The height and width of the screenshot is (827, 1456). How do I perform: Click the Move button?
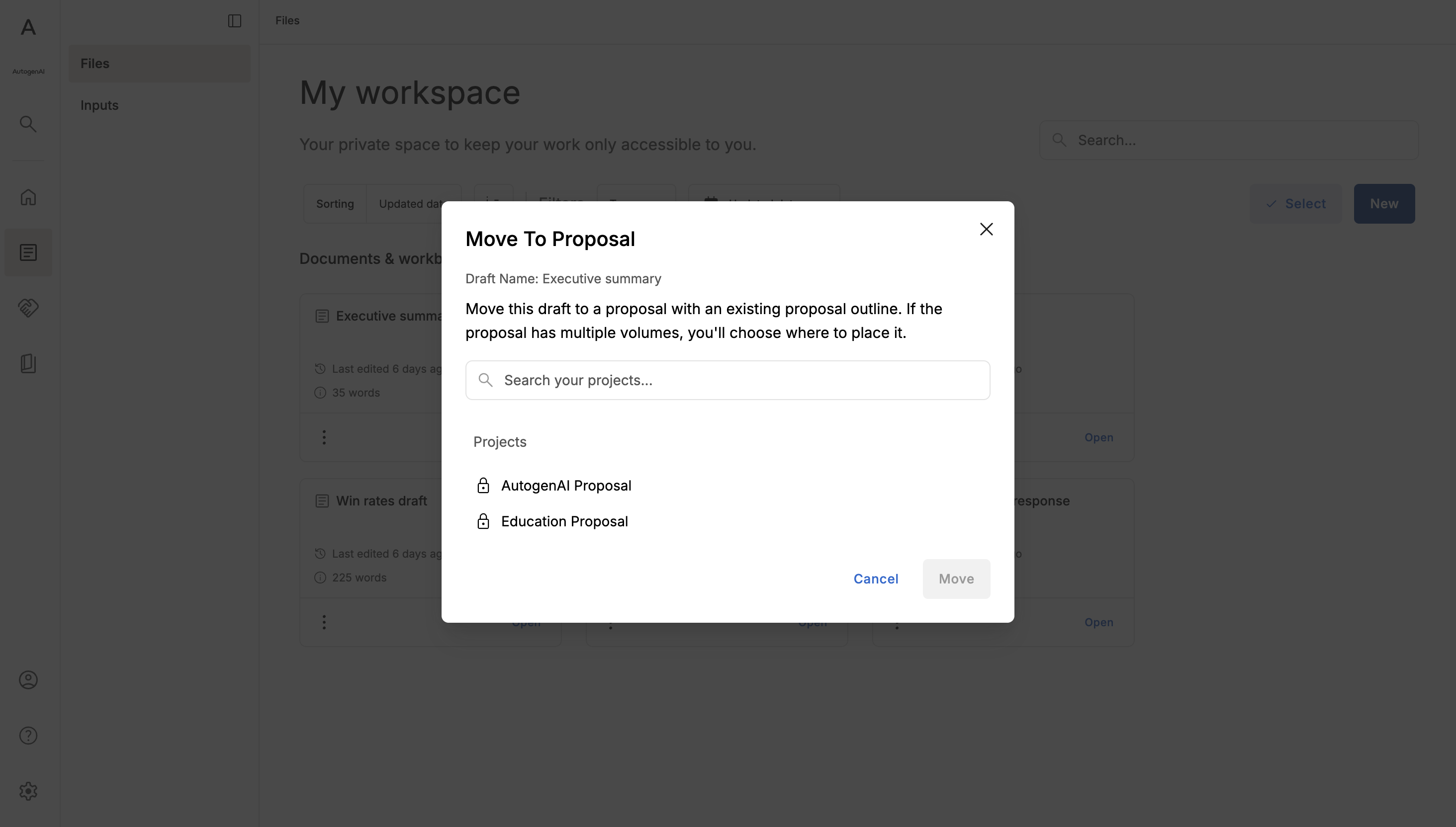pyautogui.click(x=956, y=579)
